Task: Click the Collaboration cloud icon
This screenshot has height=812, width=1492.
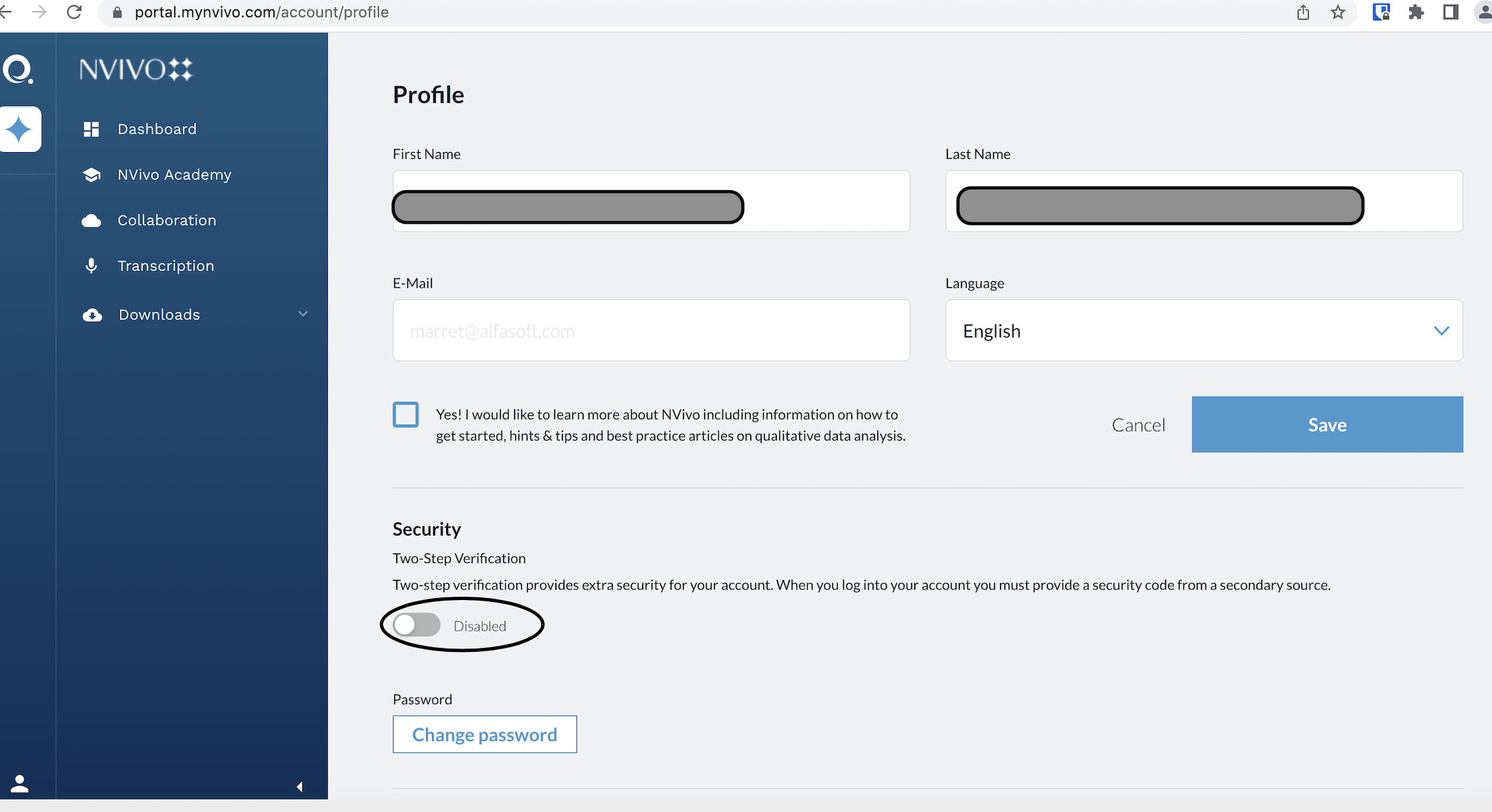Action: pos(92,221)
